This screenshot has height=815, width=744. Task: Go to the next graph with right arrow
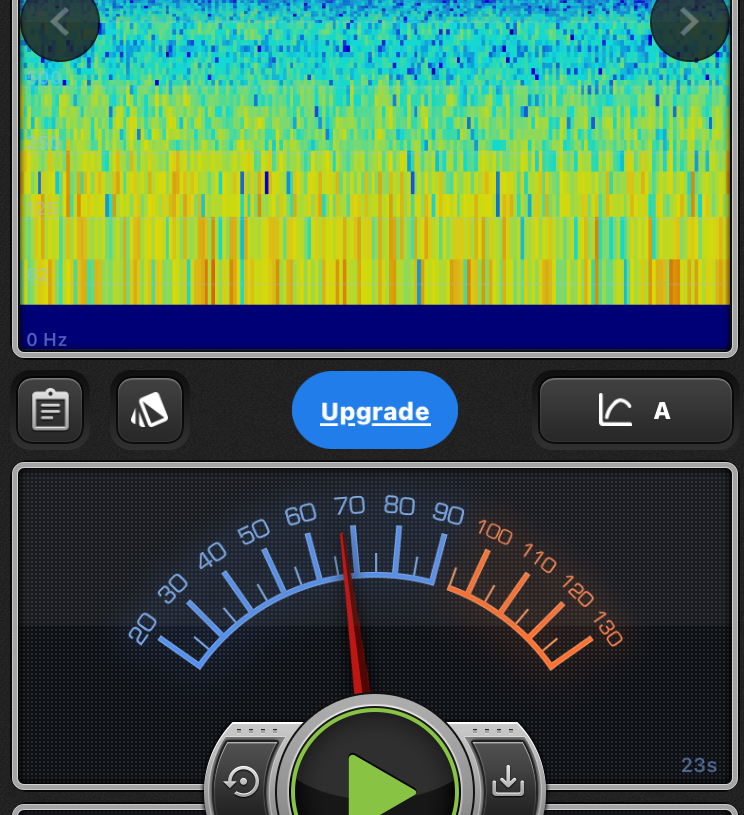point(689,22)
